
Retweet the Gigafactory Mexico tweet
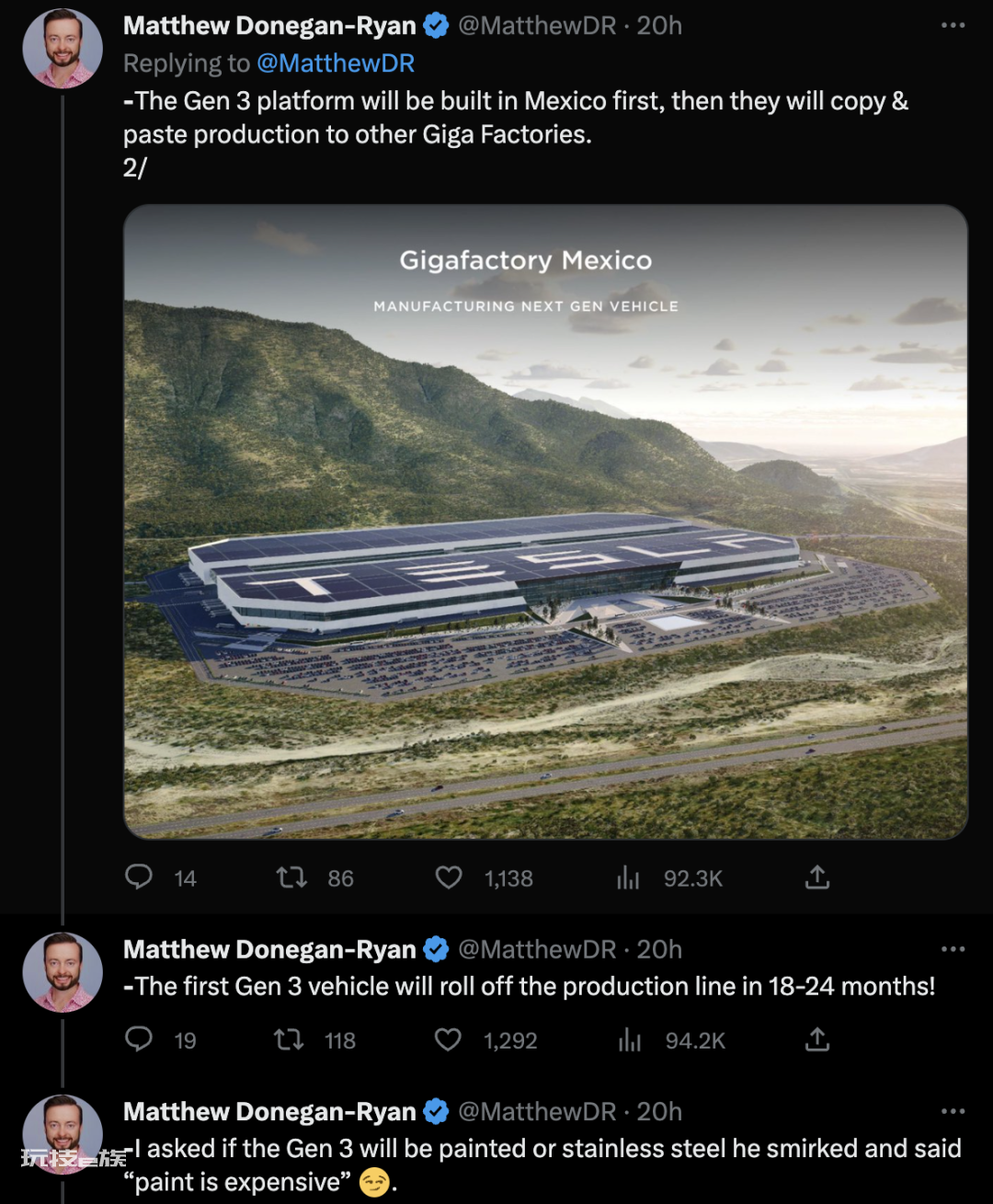[x=292, y=877]
